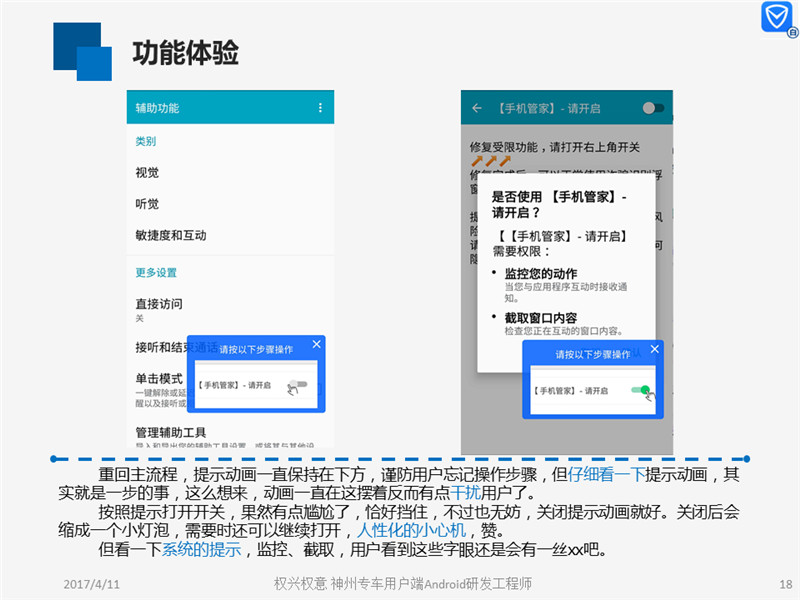Click the gray toggle in left hint popup

[x=298, y=384]
